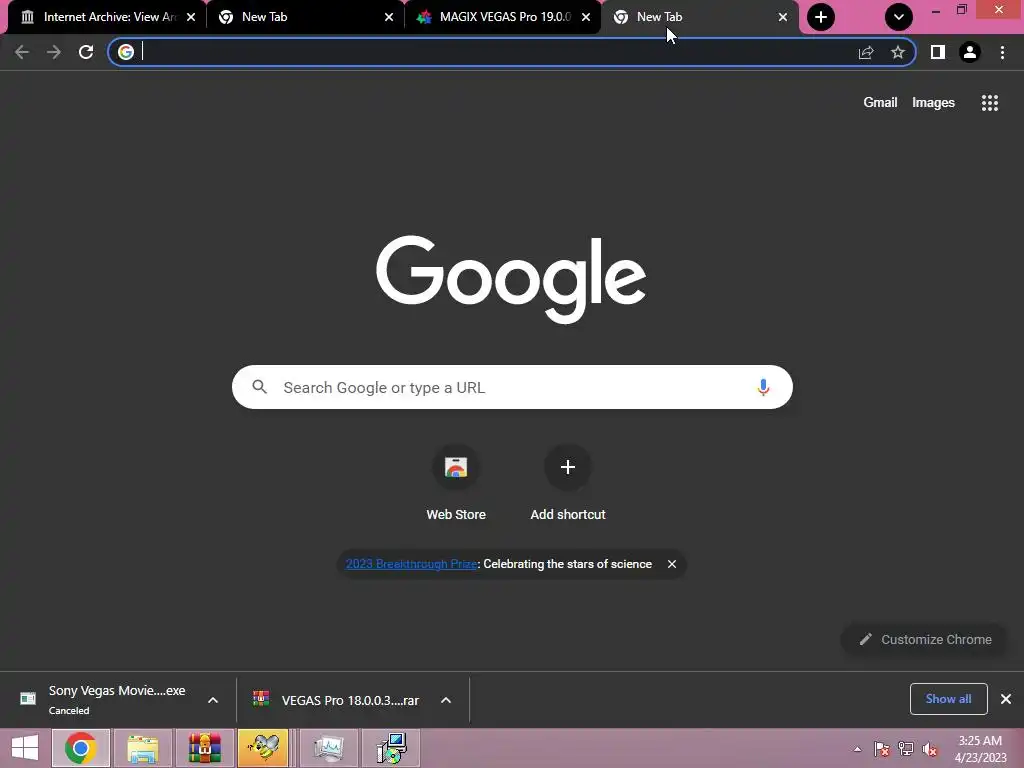
Task: Close the active New Tab
Action: (x=782, y=17)
